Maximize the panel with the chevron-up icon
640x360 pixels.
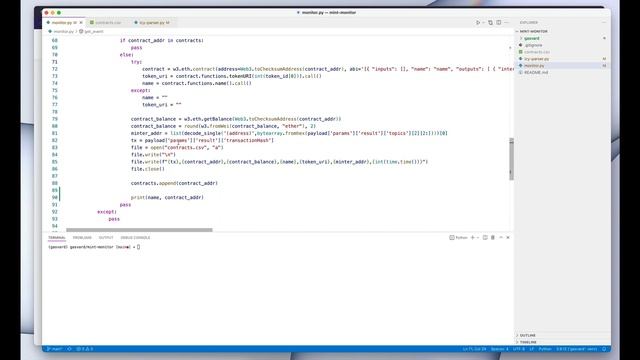501,238
